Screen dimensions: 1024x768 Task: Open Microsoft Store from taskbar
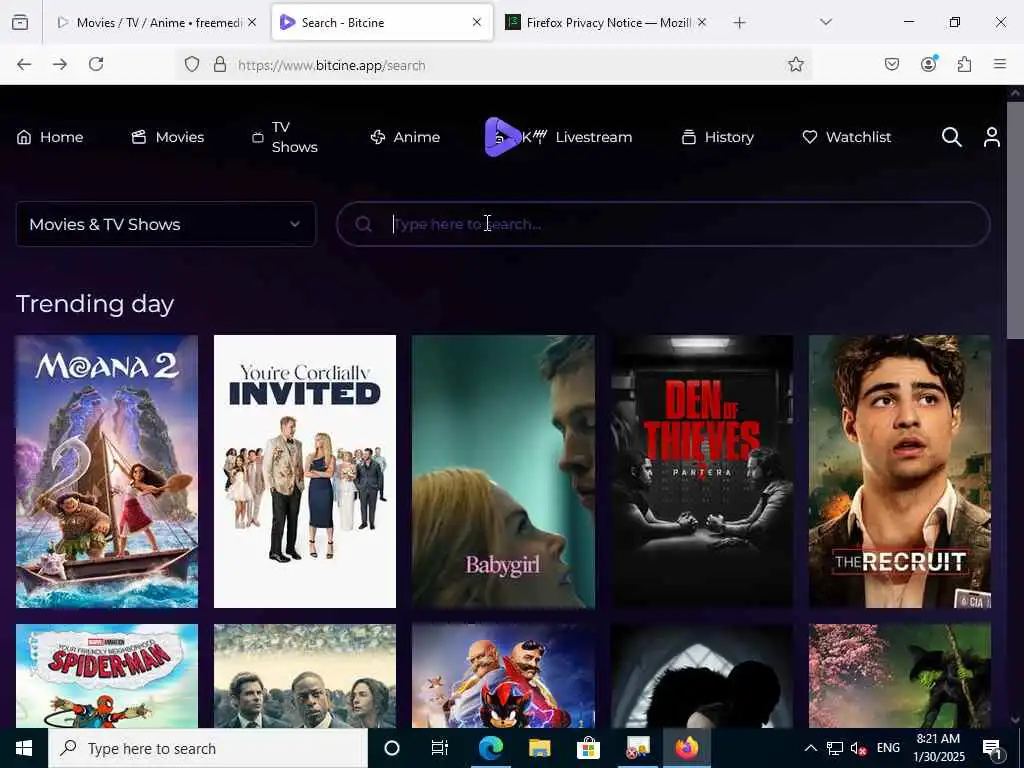pyautogui.click(x=588, y=748)
